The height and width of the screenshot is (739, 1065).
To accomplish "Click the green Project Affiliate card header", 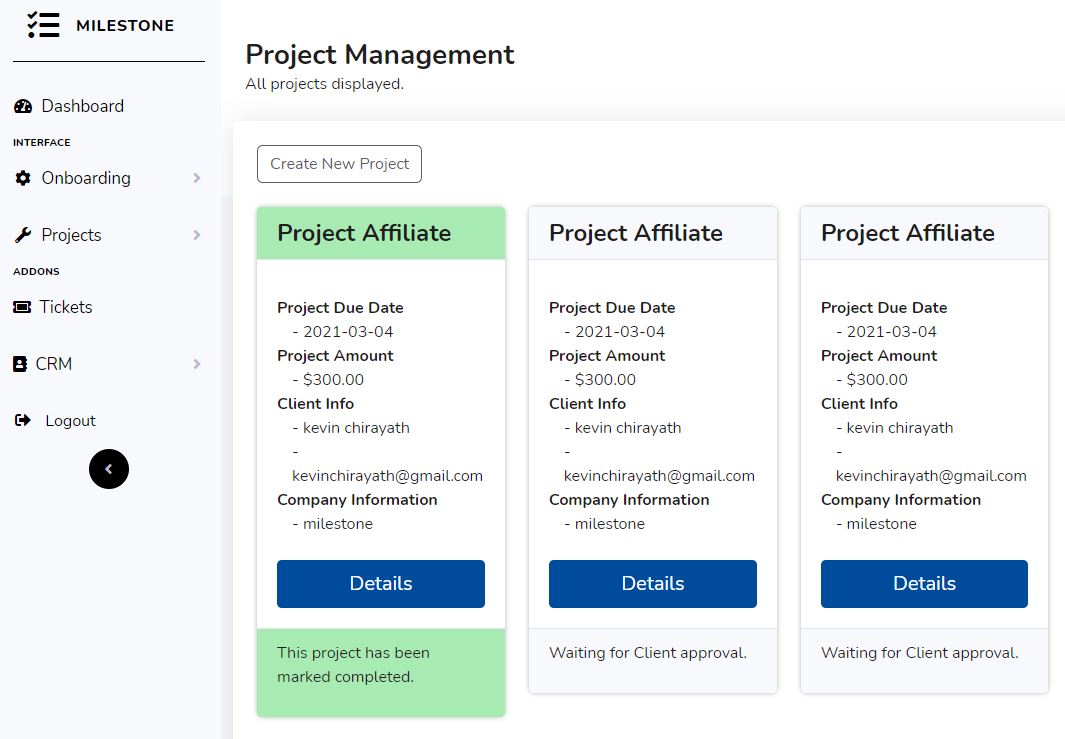I will coord(380,233).
